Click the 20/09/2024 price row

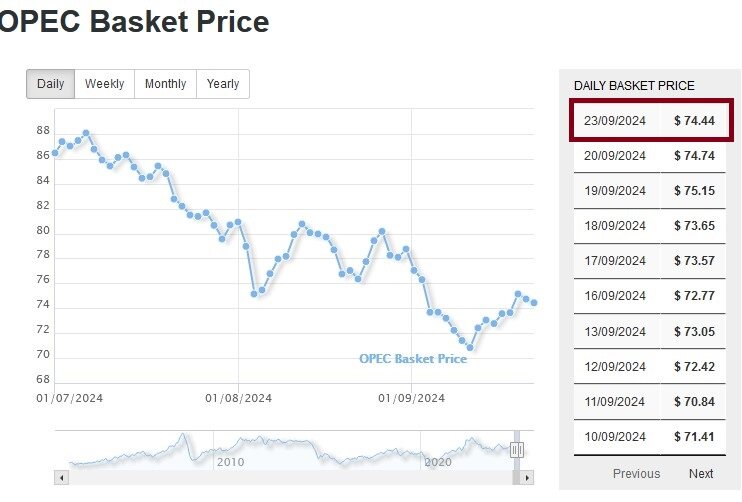tap(651, 156)
